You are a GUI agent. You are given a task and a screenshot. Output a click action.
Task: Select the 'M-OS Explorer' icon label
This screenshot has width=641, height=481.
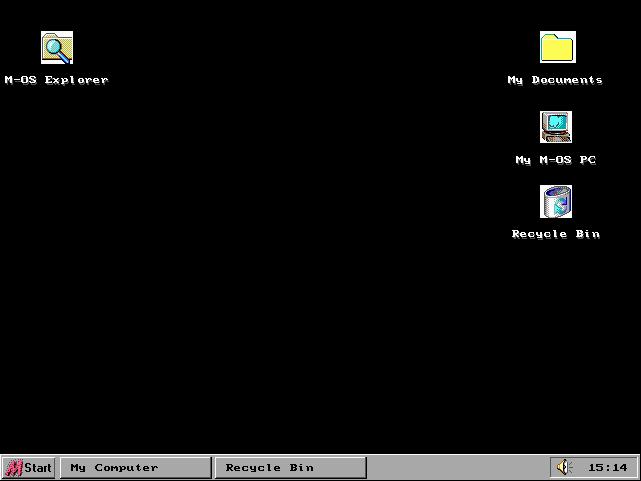click(x=56, y=80)
